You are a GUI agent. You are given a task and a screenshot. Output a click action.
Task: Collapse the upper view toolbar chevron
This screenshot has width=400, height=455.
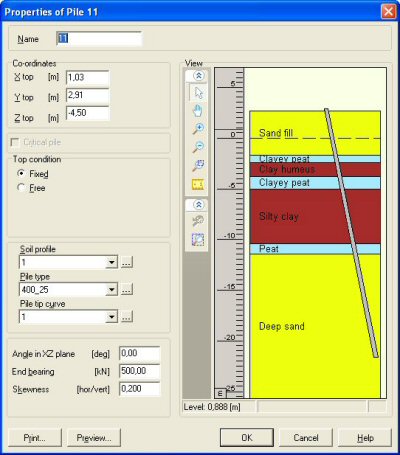pos(199,75)
